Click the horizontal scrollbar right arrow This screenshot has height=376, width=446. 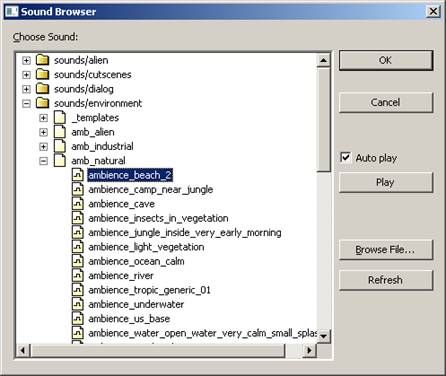309,350
